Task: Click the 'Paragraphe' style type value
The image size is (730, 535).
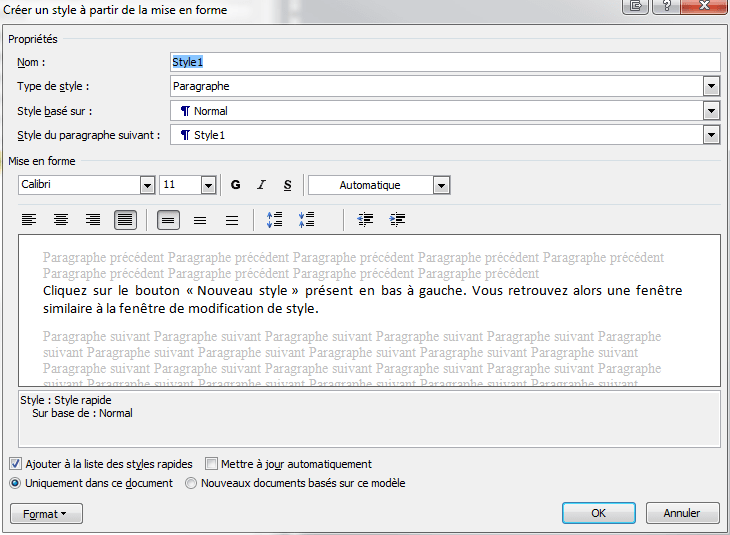Action: coord(201,86)
